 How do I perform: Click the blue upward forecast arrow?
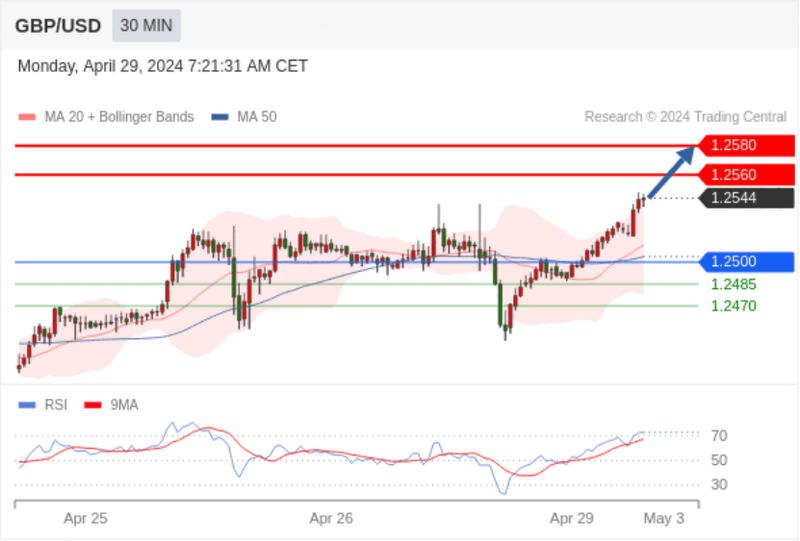[x=672, y=171]
